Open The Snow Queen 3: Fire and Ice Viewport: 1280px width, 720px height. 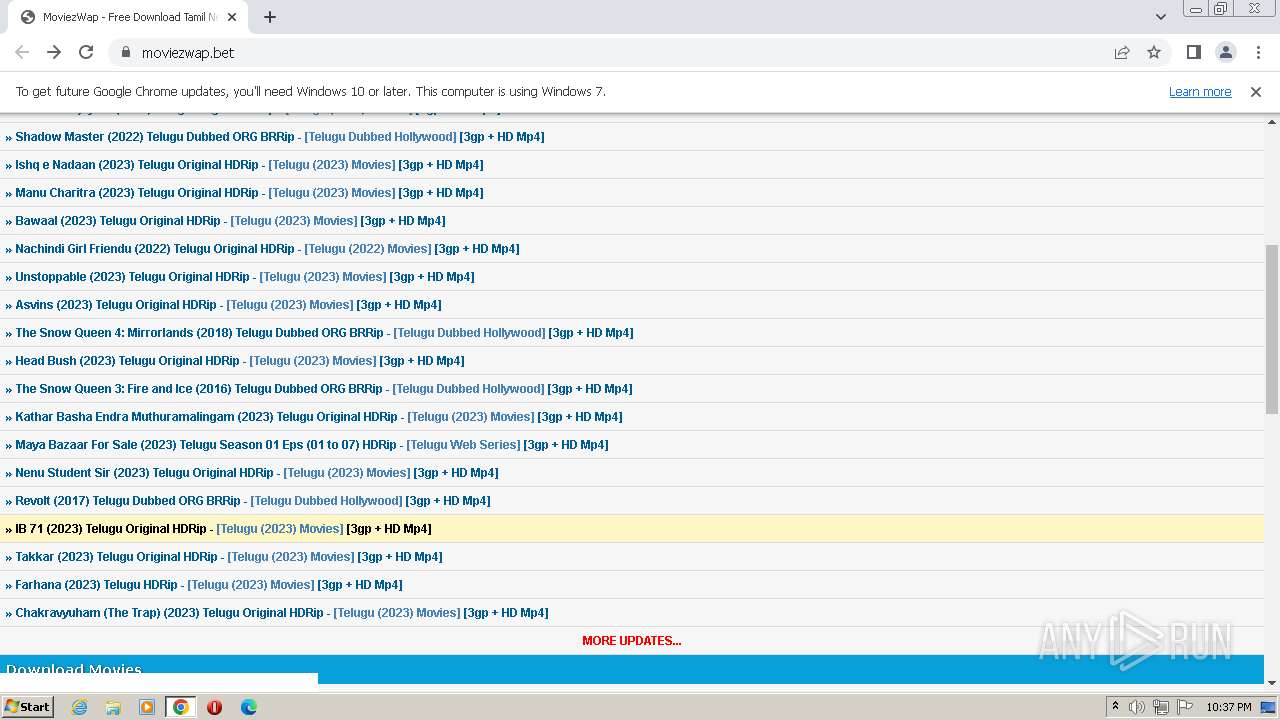click(x=199, y=389)
